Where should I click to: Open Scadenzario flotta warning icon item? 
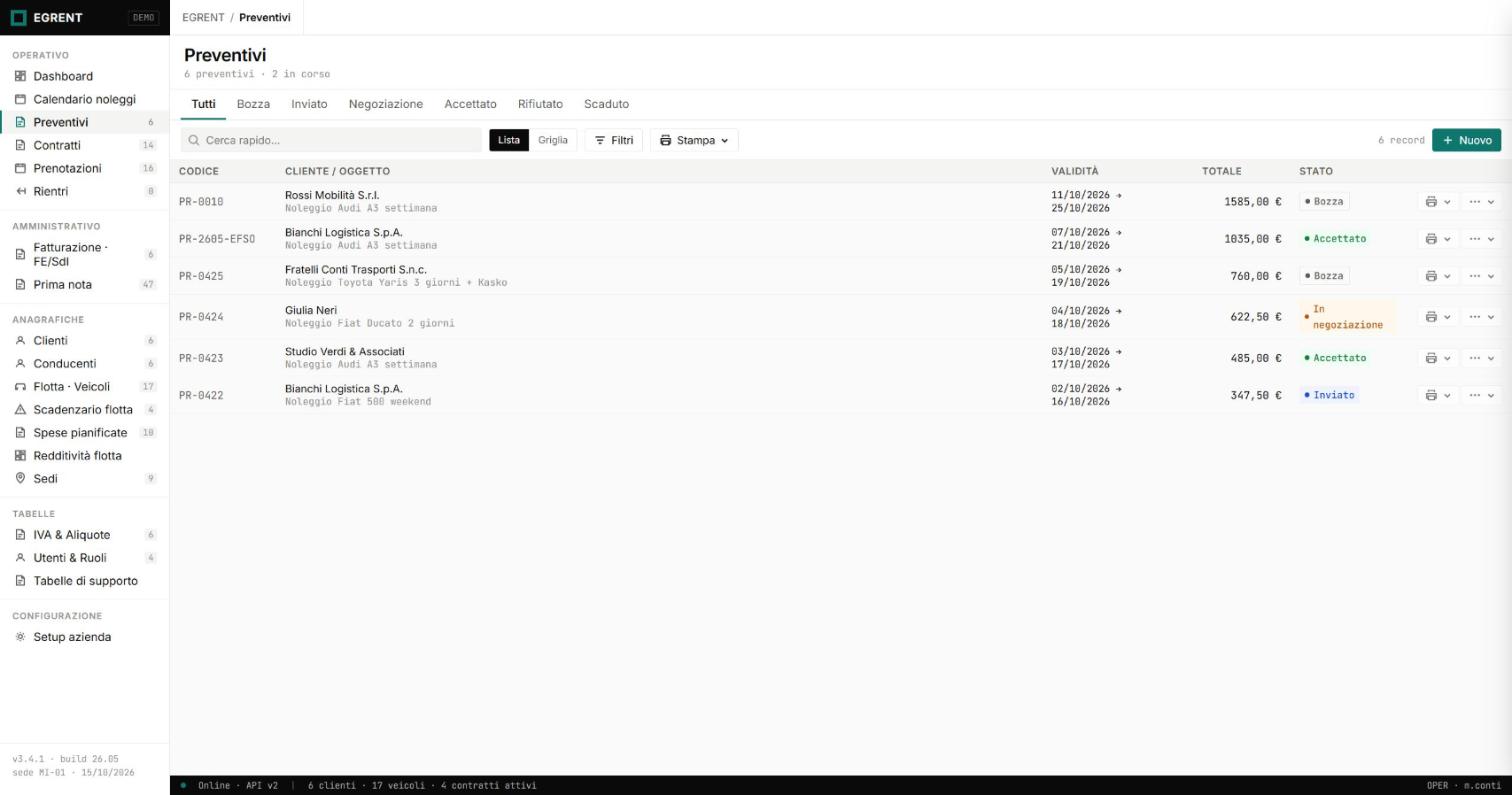84,409
